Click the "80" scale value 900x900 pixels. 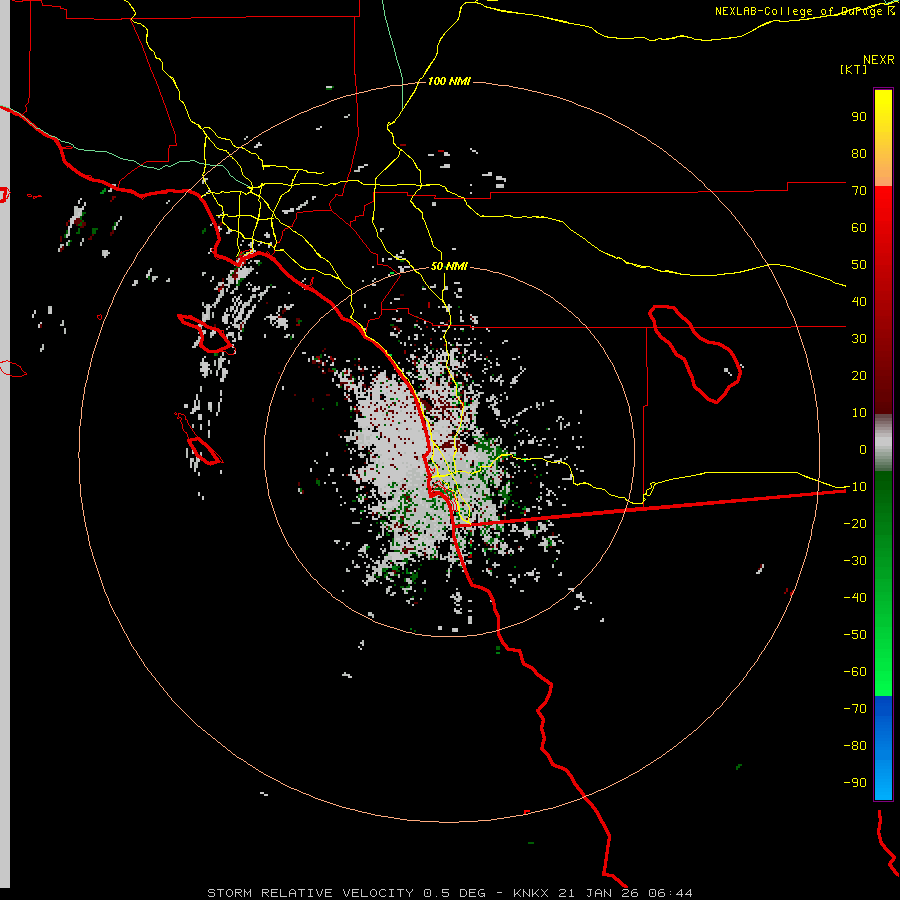tap(859, 153)
